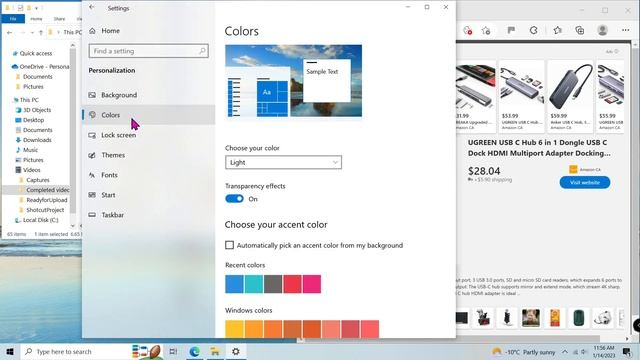Click the Colors preview image

293,81
